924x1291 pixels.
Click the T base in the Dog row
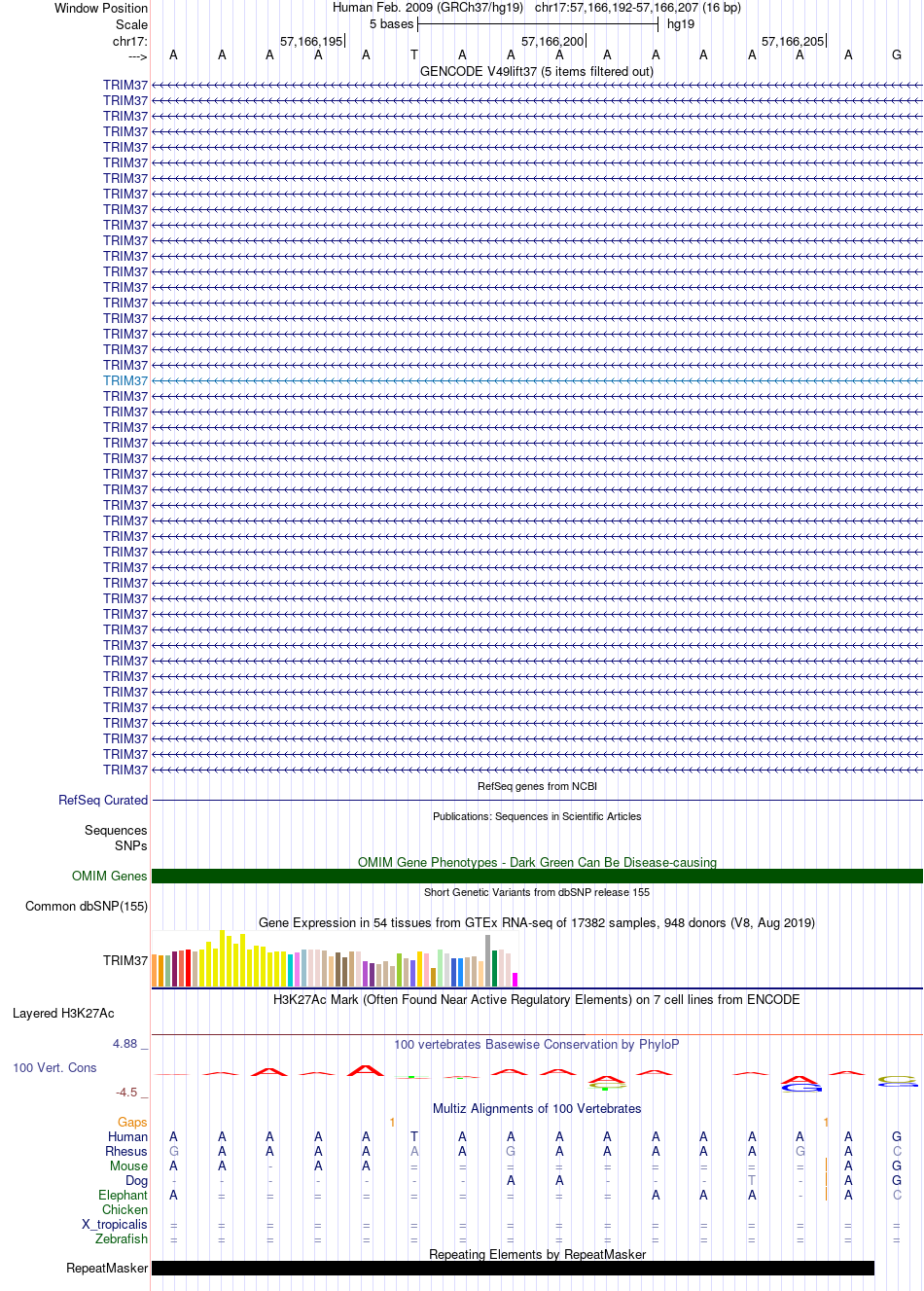click(752, 1180)
